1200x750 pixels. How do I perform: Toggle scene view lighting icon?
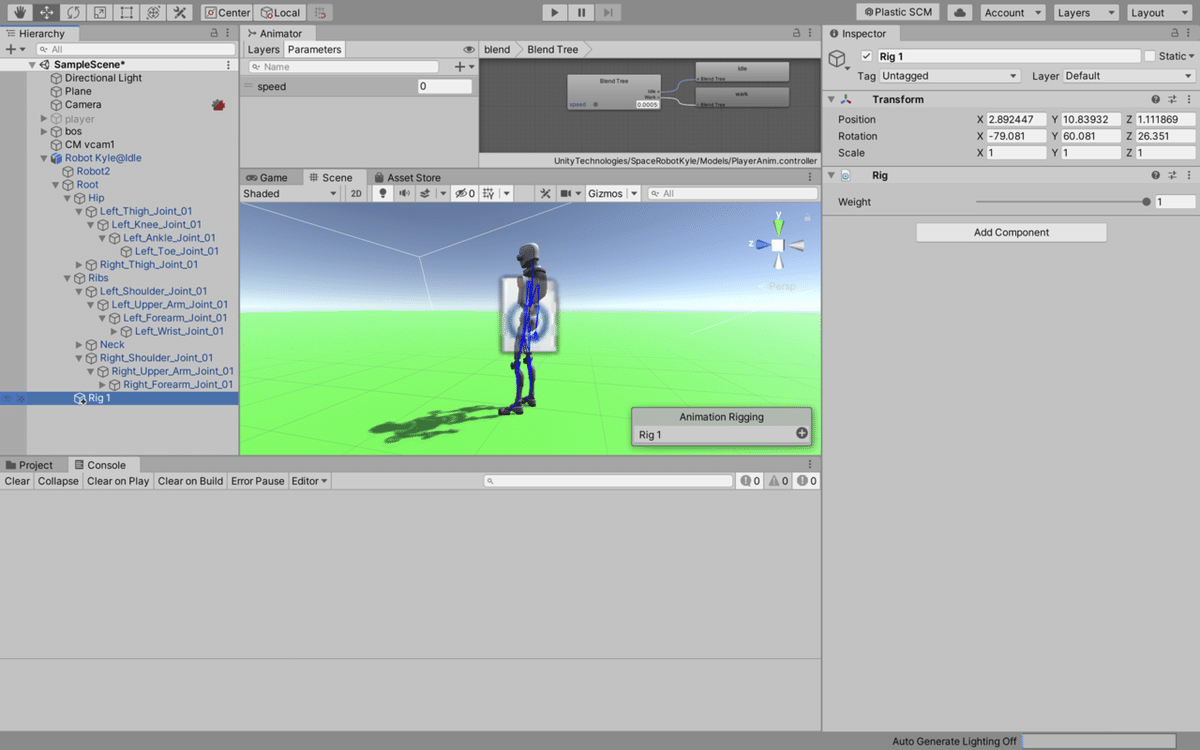coord(382,192)
